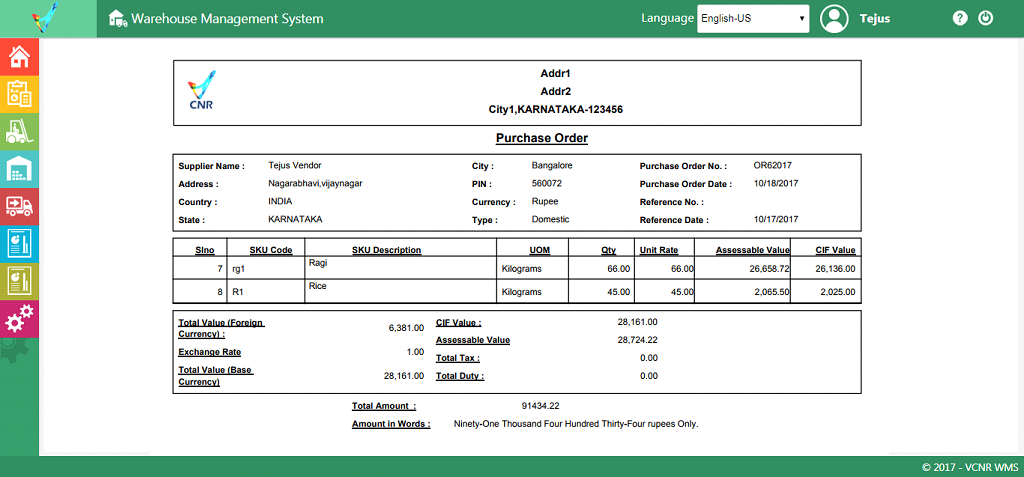The width and height of the screenshot is (1024, 477).
Task: Click the user avatar icon
Action: 834,18
